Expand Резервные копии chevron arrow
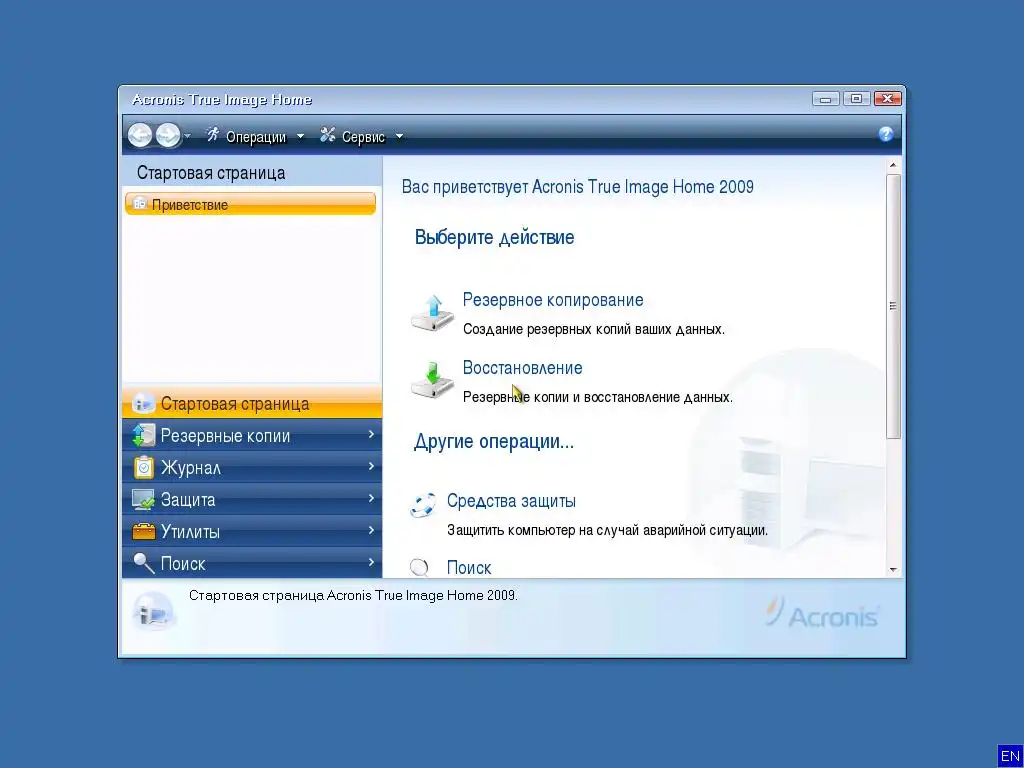The width and height of the screenshot is (1024, 768). pos(371,434)
